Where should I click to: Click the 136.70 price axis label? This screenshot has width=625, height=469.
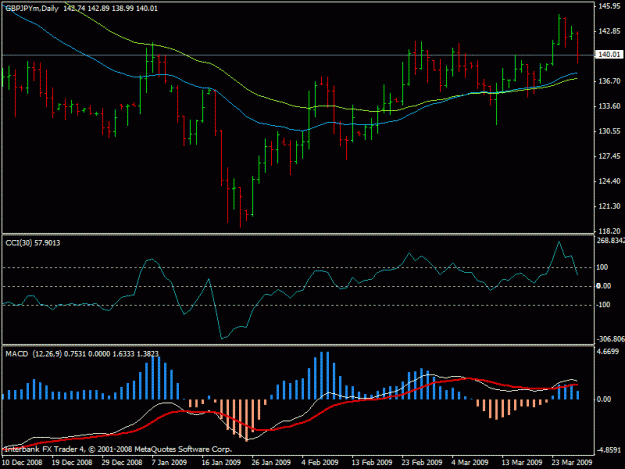(609, 81)
